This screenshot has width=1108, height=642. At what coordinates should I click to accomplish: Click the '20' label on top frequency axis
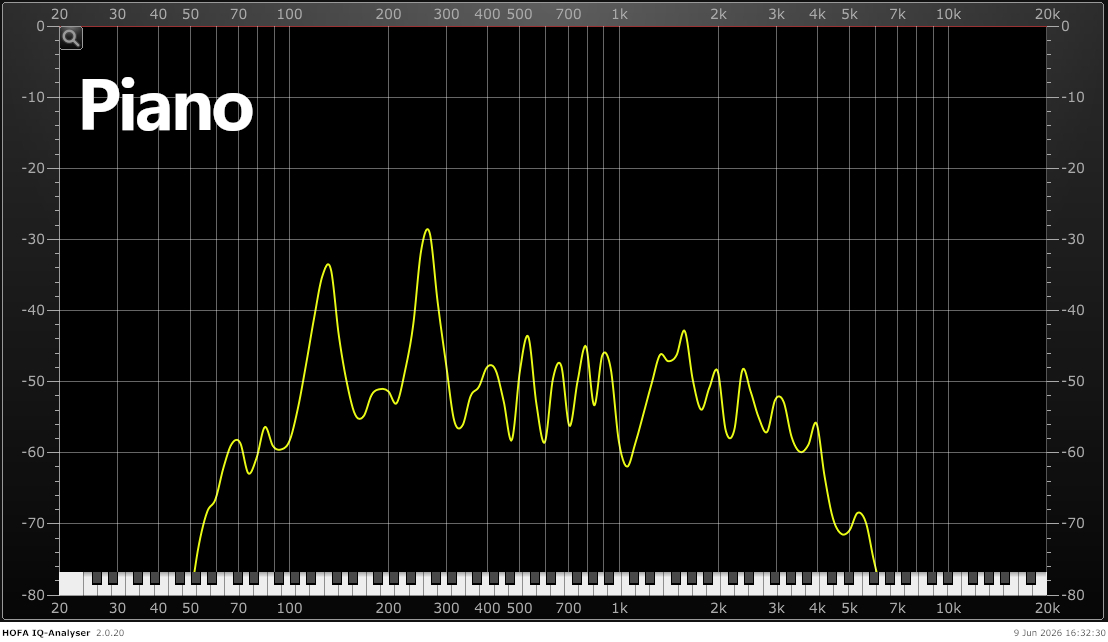point(59,14)
